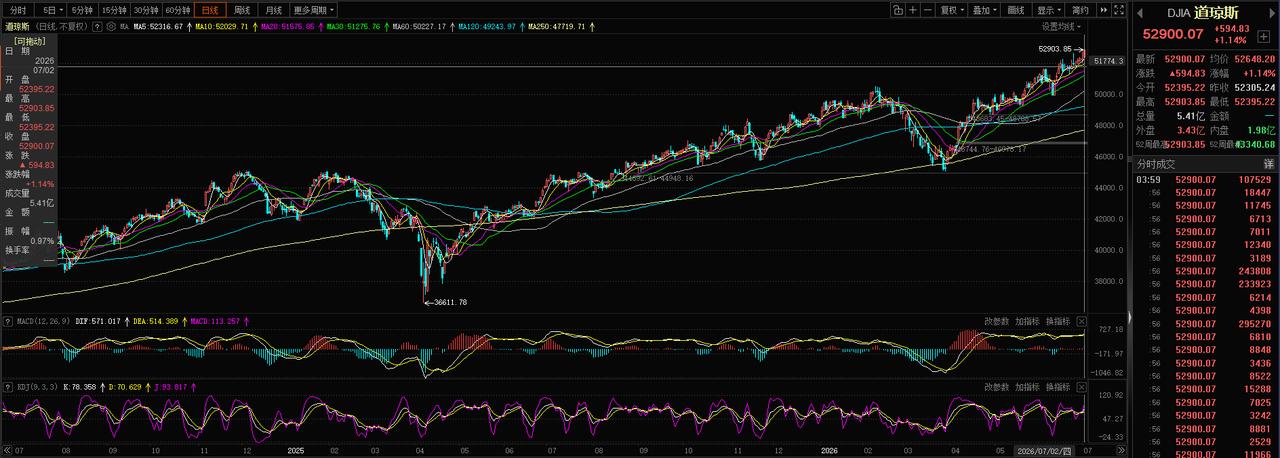This screenshot has width=1280, height=458.
Task: Click MACD panel 加指标 link
Action: click(x=1028, y=321)
